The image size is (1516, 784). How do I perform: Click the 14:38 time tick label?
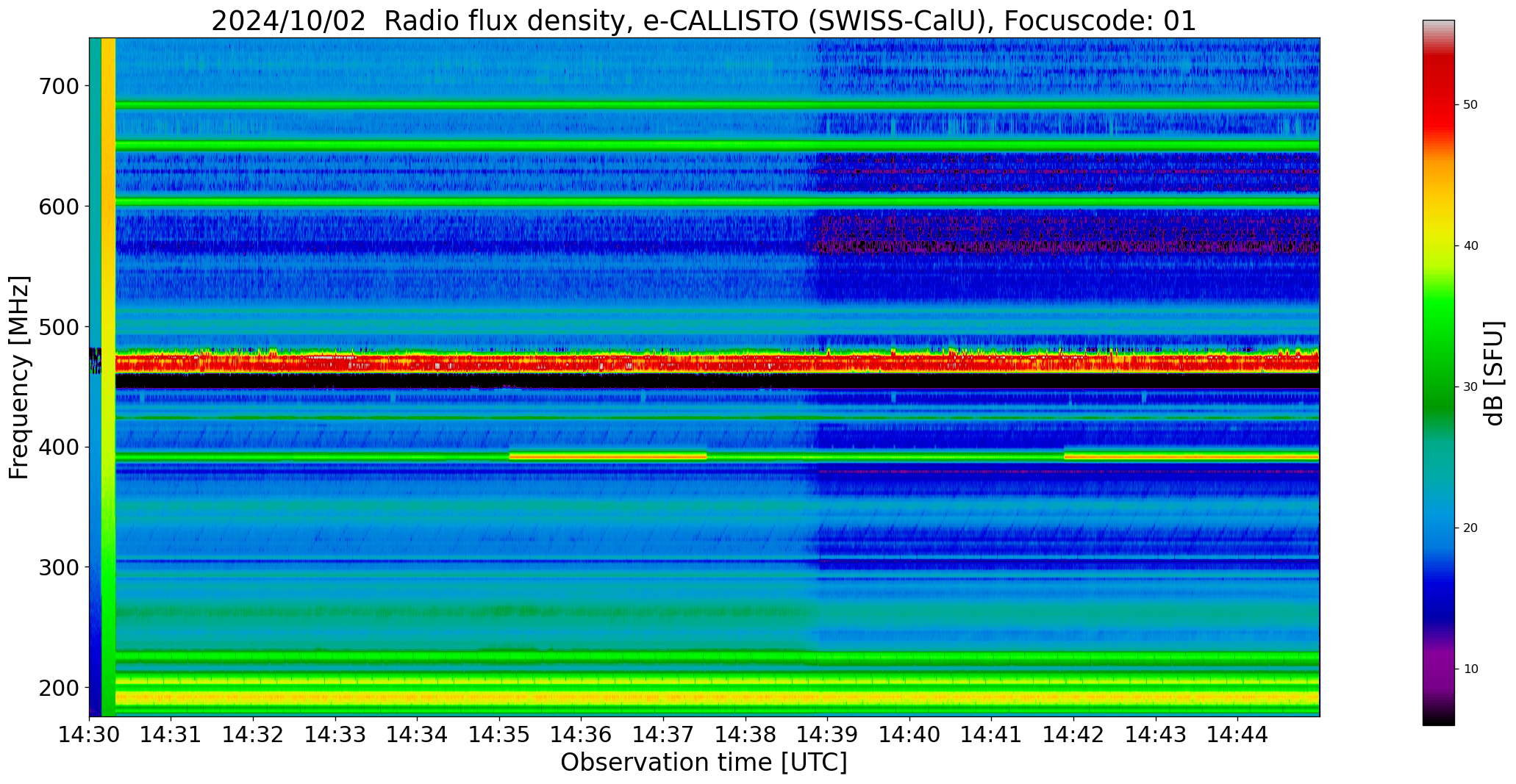click(x=746, y=734)
